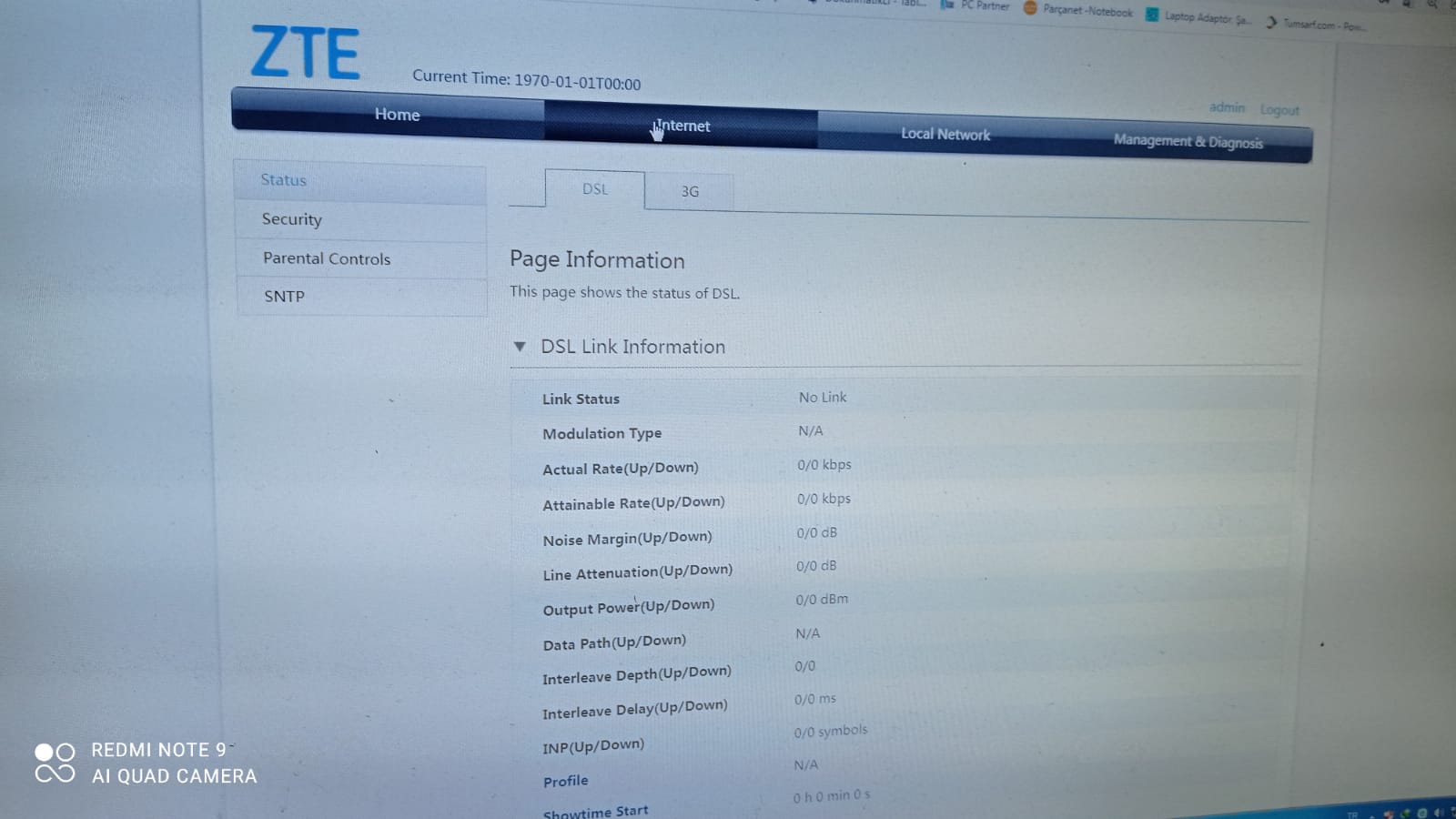Click the Line Attenuation(Up/Down) label
The width and height of the screenshot is (1456, 819).
(637, 572)
